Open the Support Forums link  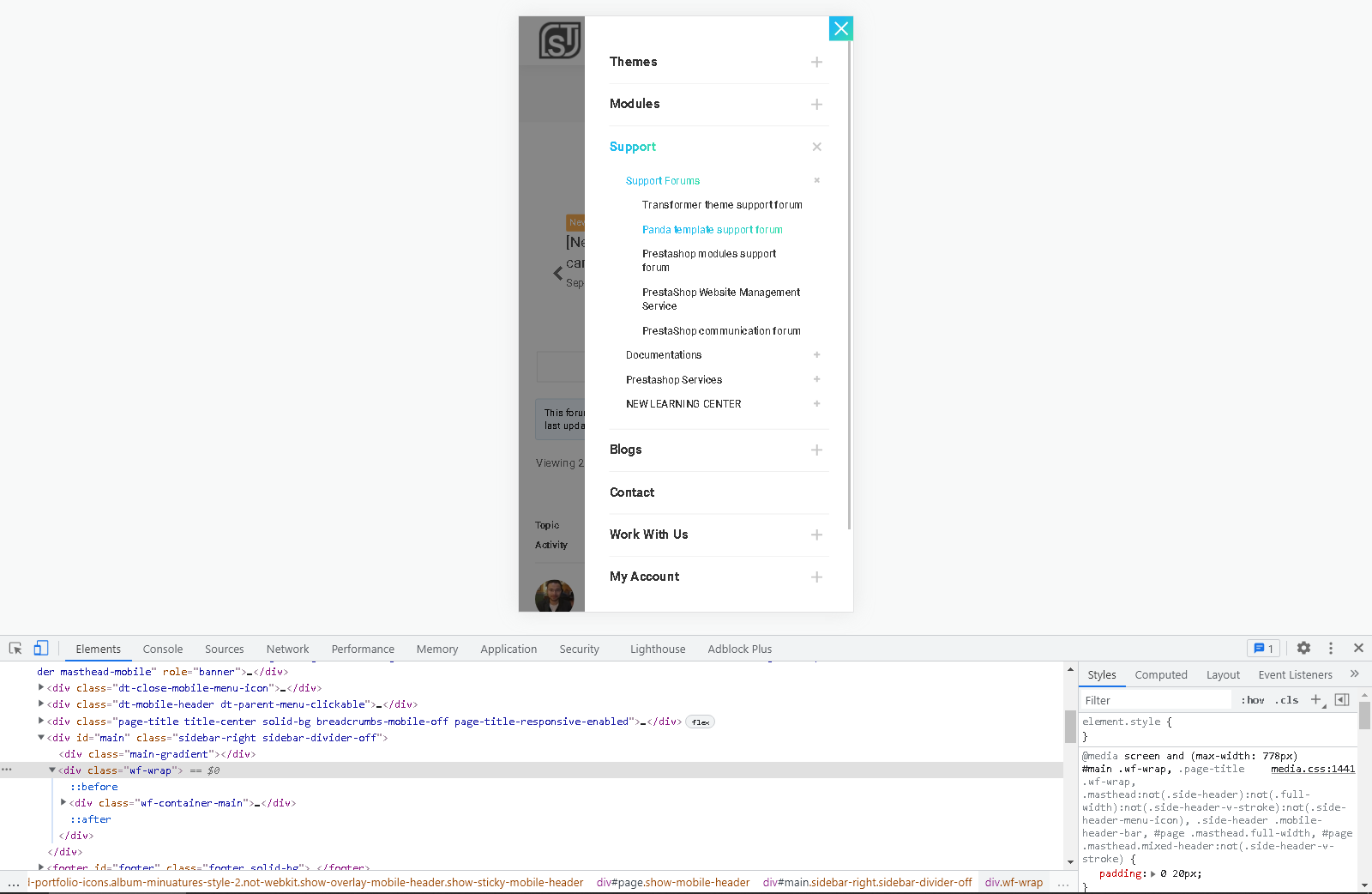click(663, 181)
